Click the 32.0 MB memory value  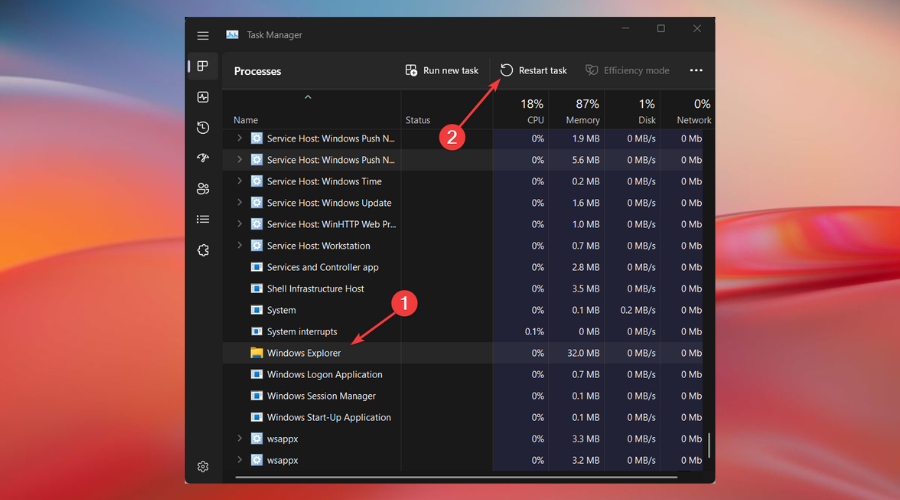[583, 353]
